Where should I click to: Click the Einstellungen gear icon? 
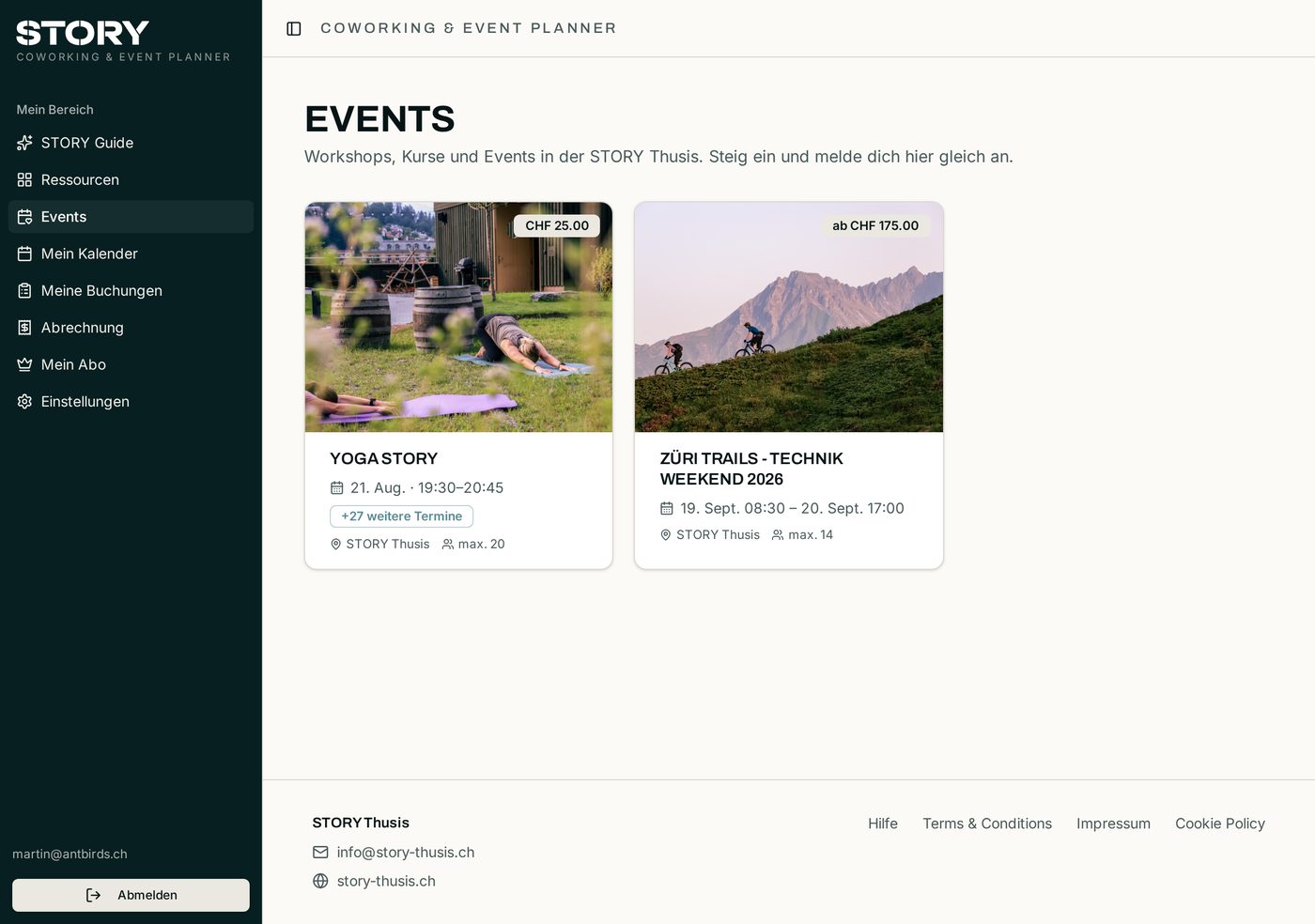pyautogui.click(x=24, y=402)
